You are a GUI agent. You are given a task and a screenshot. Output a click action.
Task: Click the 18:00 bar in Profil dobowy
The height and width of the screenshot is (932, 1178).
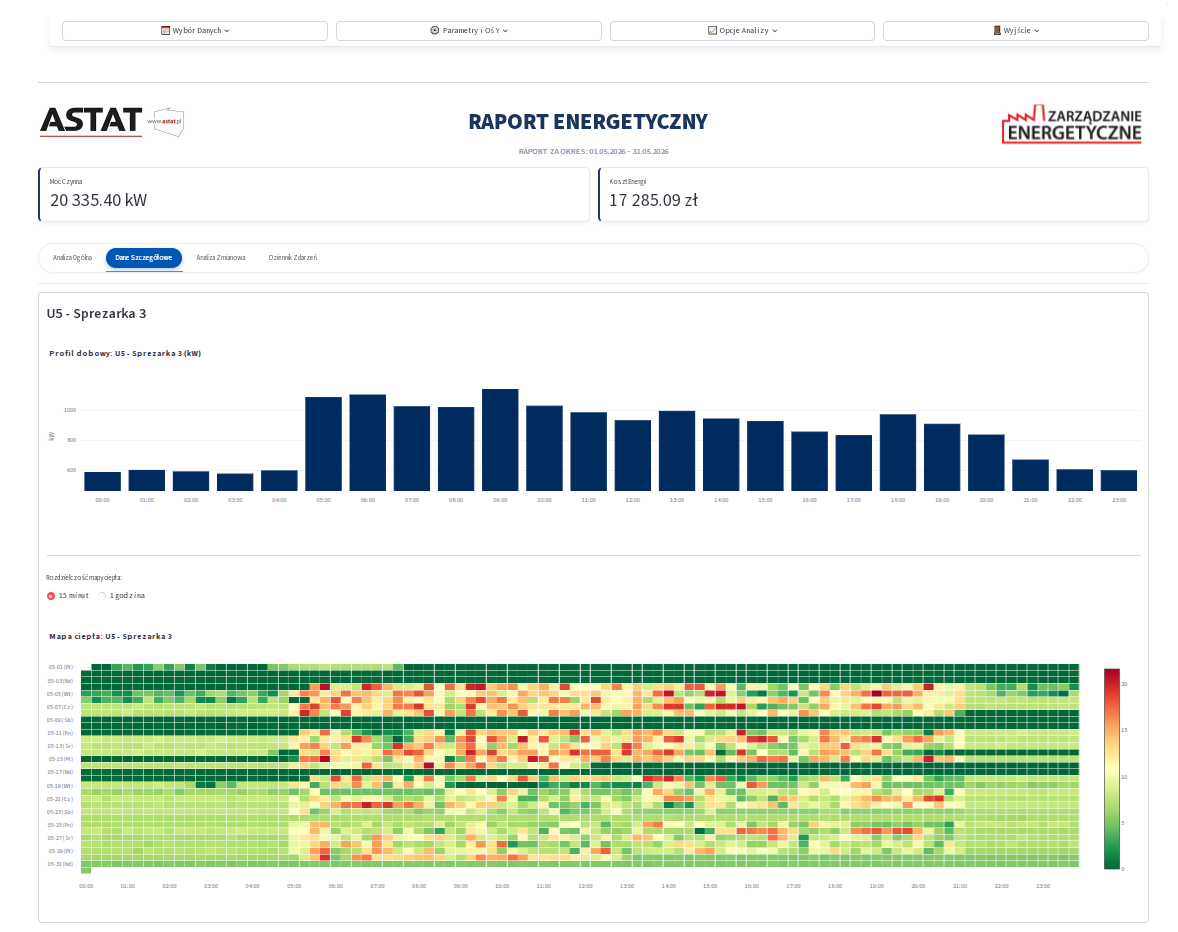pyautogui.click(x=898, y=453)
